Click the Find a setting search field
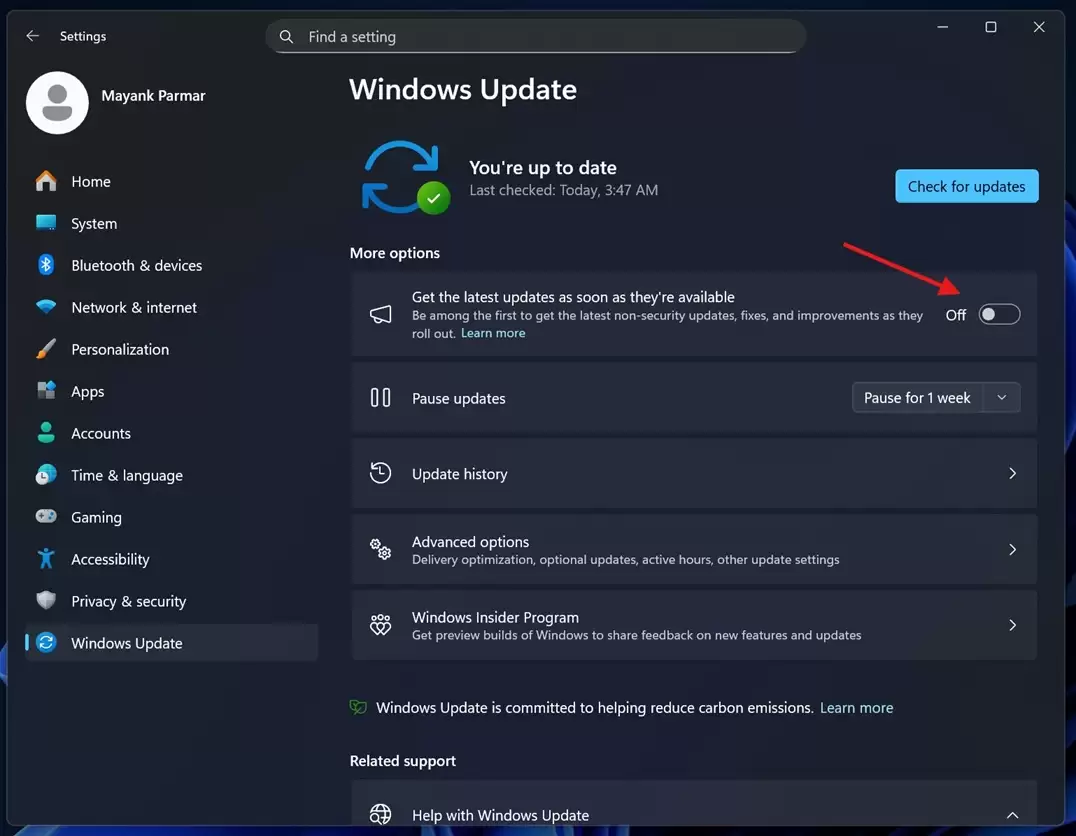The image size is (1076, 836). (x=536, y=36)
